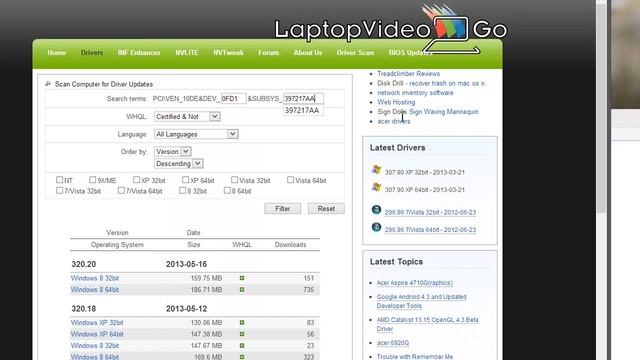640x360 pixels.
Task: Click the Reset button
Action: click(x=326, y=209)
